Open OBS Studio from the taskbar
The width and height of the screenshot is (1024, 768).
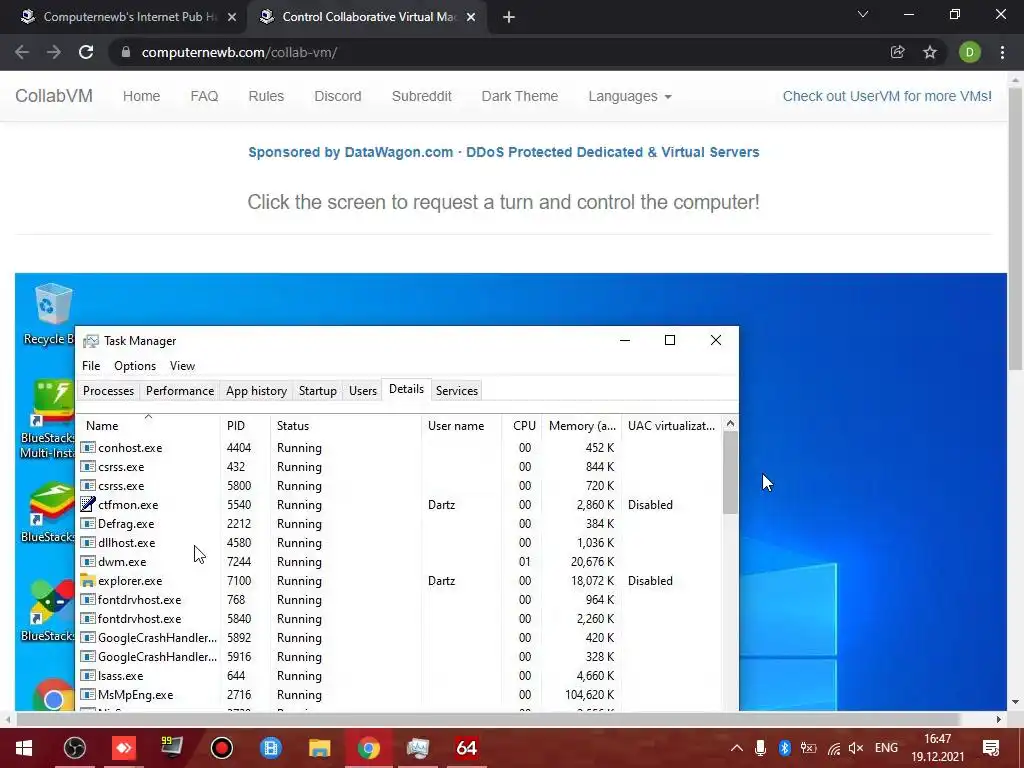pyautogui.click(x=75, y=748)
